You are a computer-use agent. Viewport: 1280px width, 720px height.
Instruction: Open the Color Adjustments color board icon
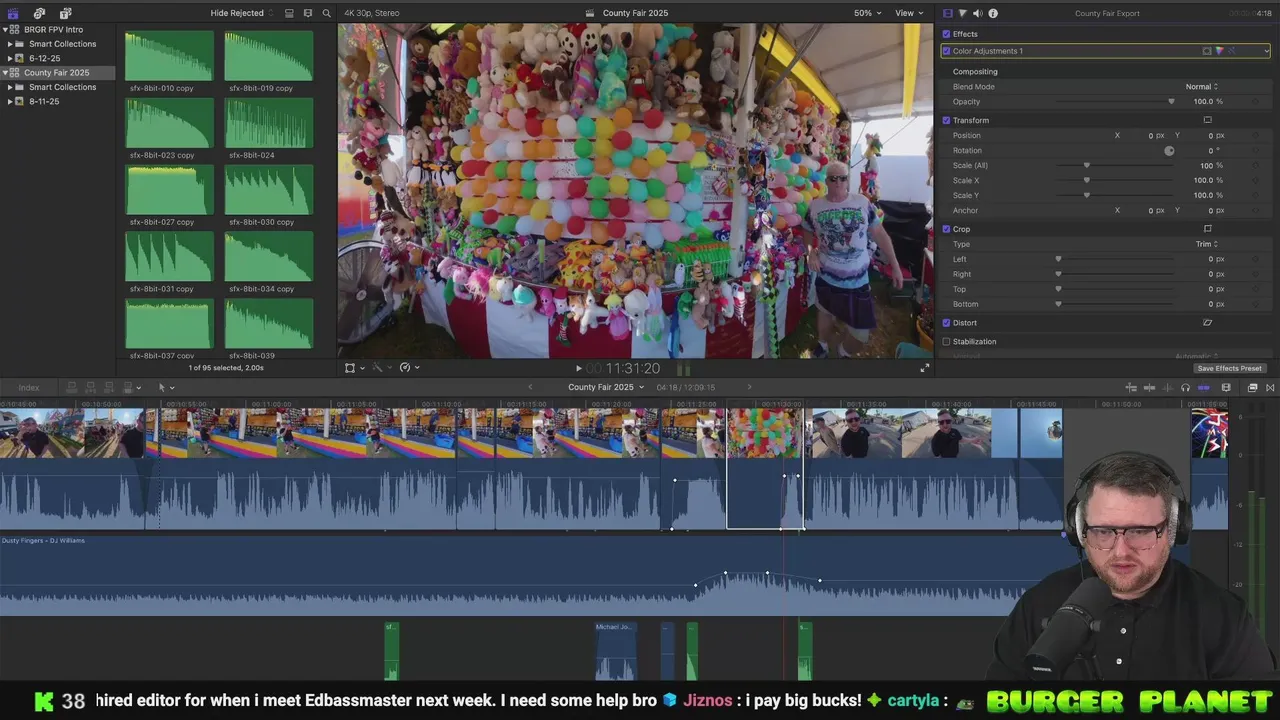(x=1220, y=51)
